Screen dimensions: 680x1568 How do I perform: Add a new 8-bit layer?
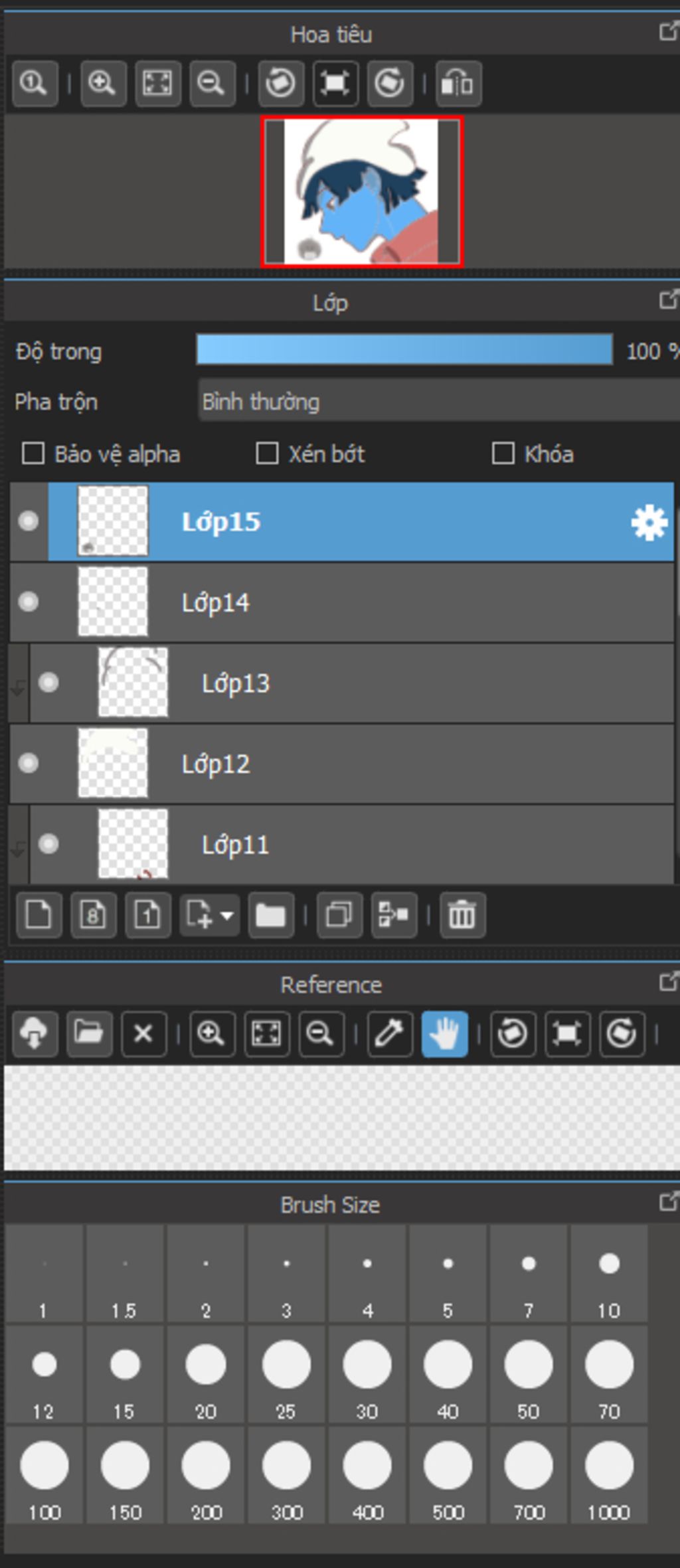93,915
